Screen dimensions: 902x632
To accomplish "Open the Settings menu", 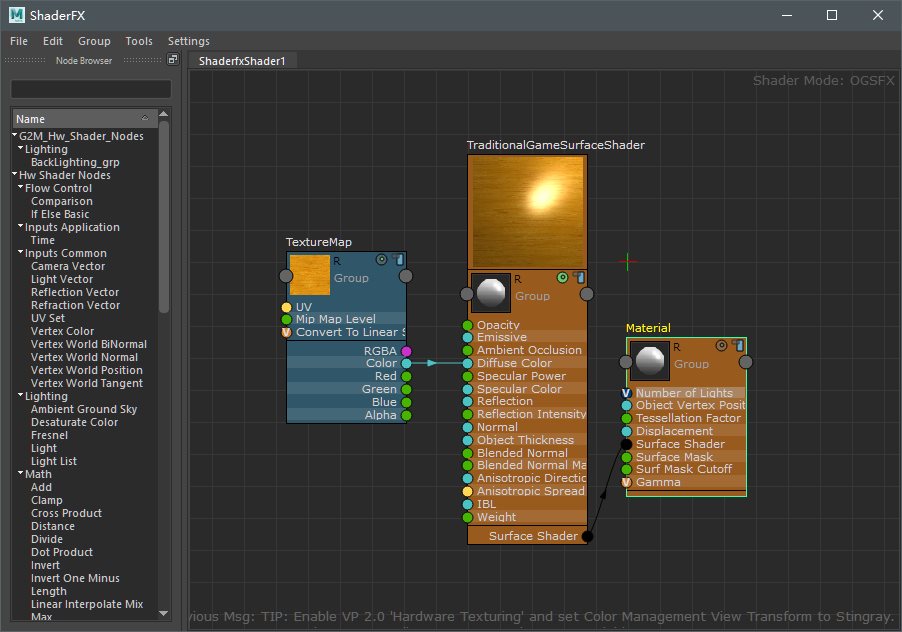I will [x=188, y=41].
